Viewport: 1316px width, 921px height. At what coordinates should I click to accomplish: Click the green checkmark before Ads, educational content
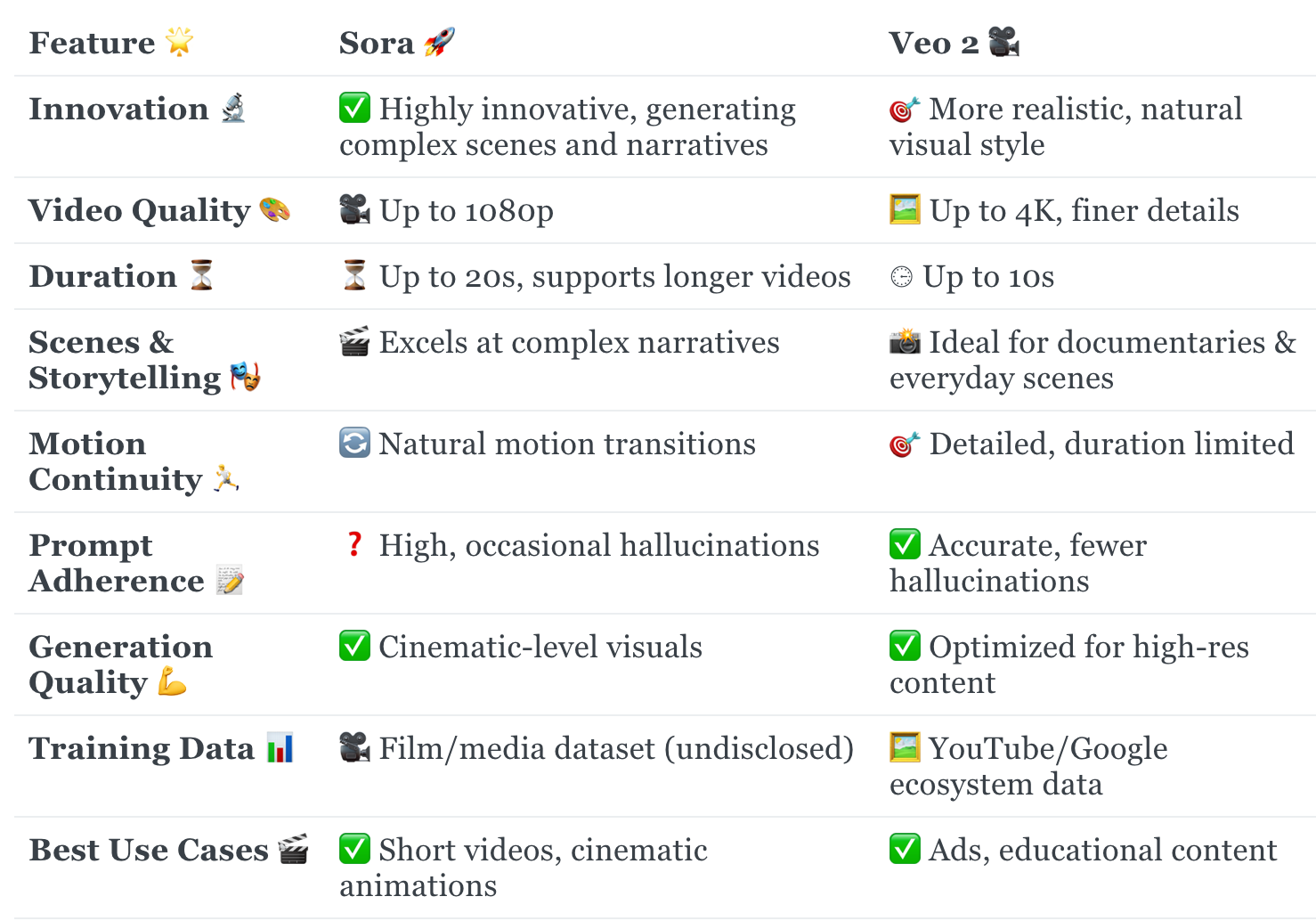(x=905, y=849)
